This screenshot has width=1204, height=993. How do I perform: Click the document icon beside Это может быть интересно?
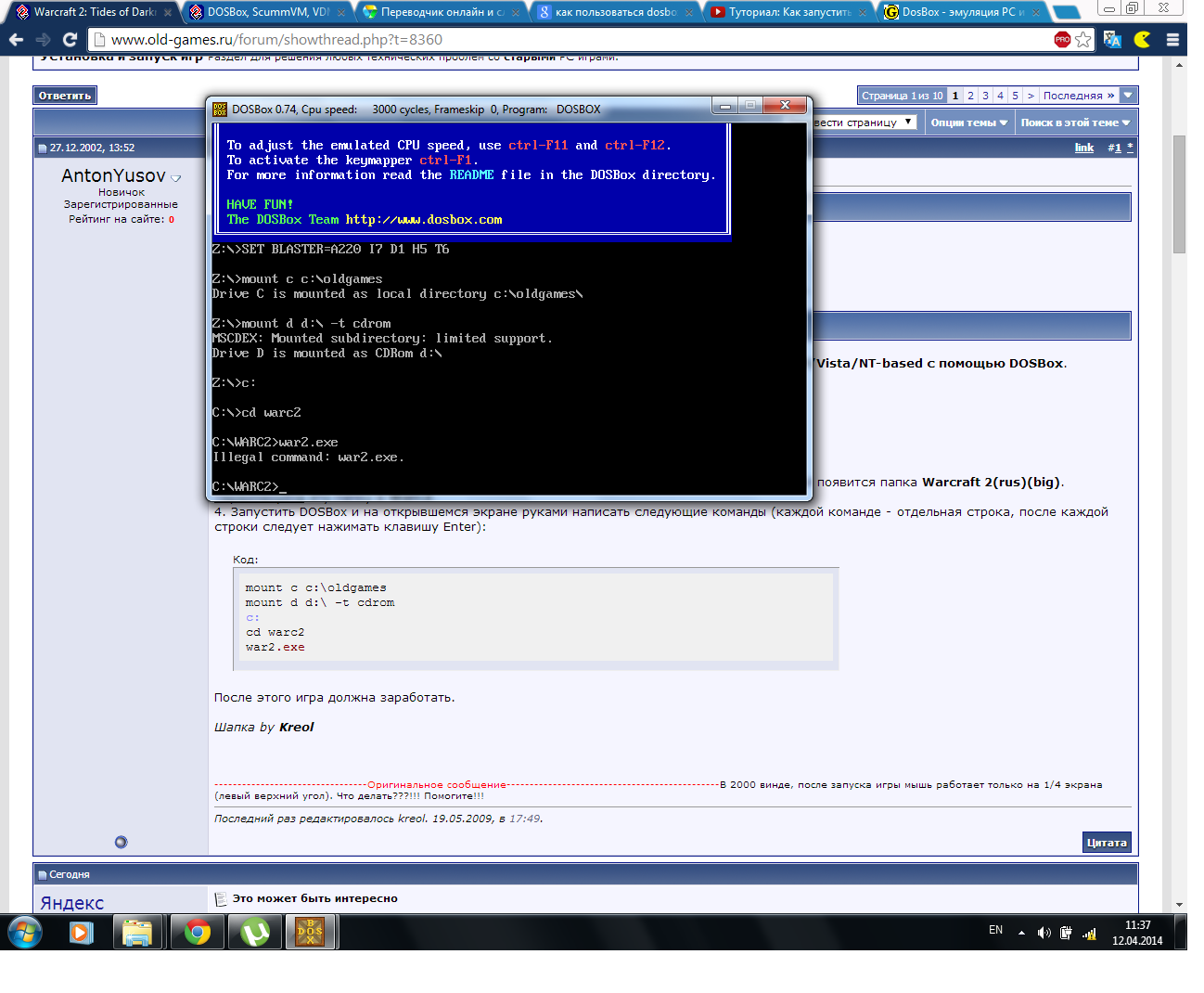[221, 898]
